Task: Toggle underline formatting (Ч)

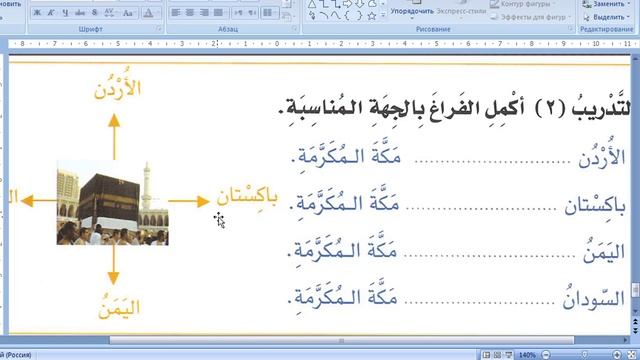Action: 65,13
